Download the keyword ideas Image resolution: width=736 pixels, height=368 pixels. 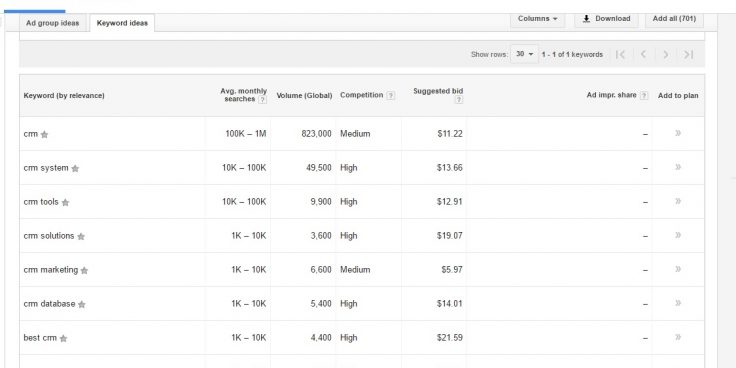click(606, 19)
